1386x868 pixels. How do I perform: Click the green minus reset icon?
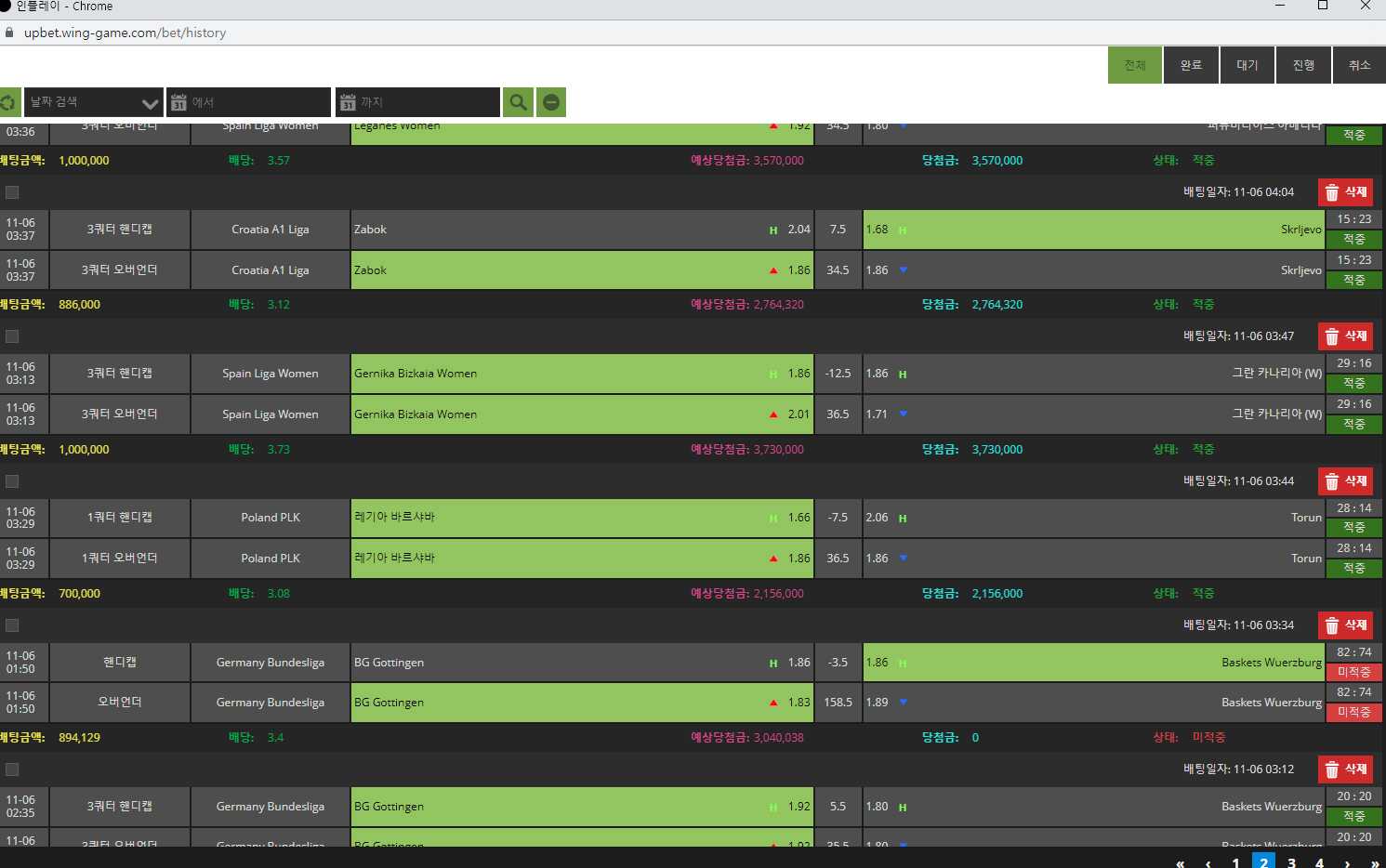click(x=551, y=102)
